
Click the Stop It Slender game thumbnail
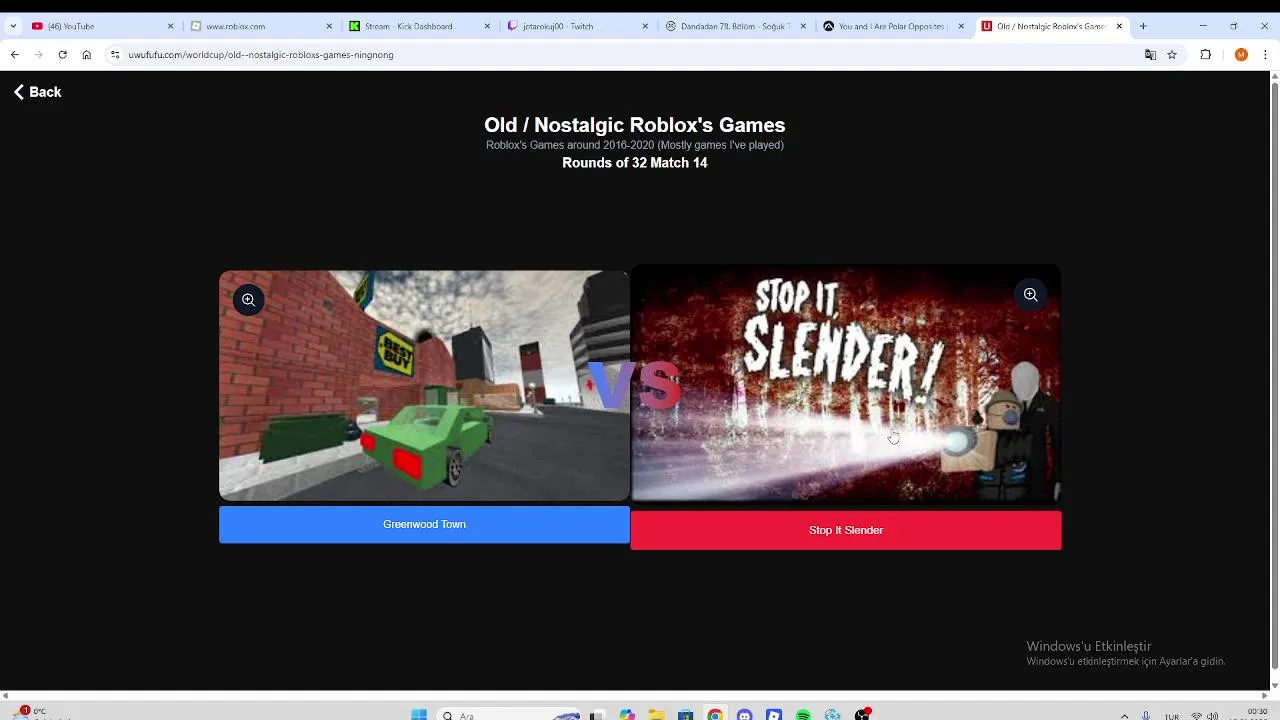click(x=845, y=383)
